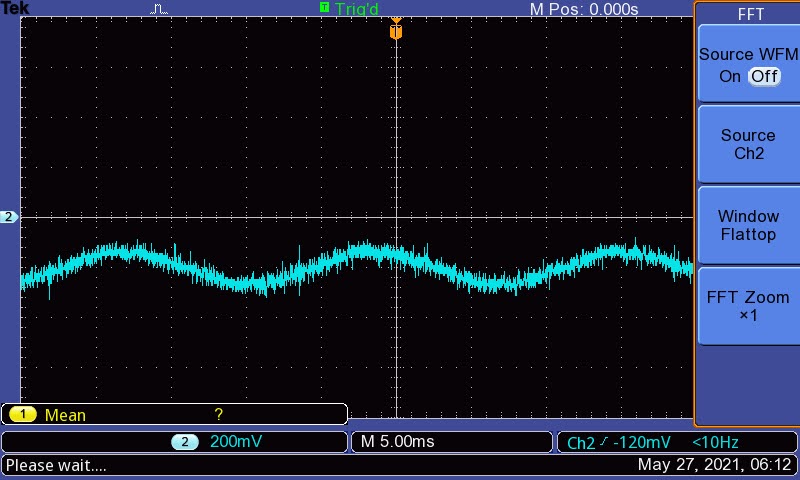Open the Window Flattop selection
The height and width of the screenshot is (480, 800).
click(x=747, y=225)
